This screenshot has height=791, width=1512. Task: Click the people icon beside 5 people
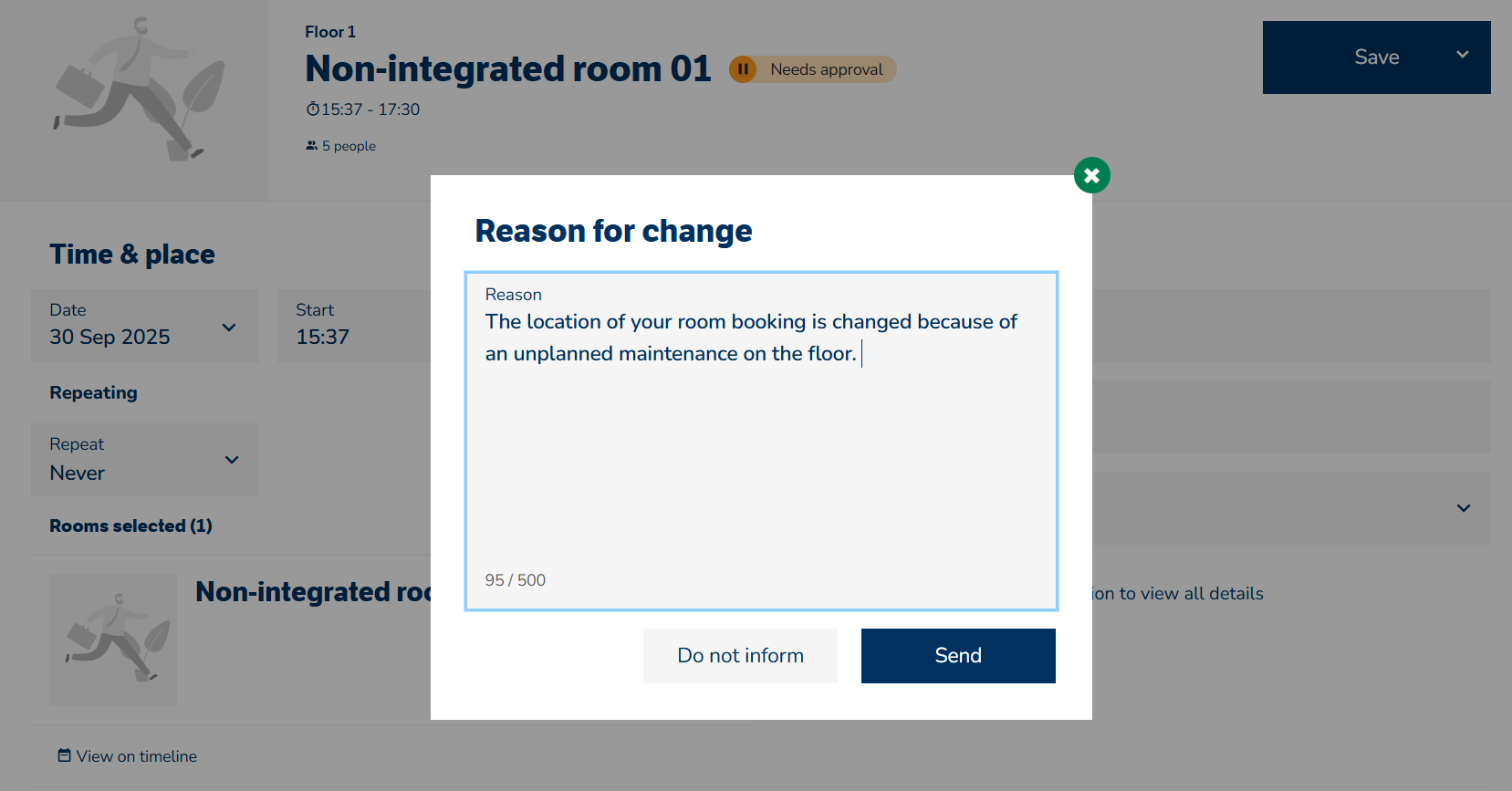coord(311,146)
